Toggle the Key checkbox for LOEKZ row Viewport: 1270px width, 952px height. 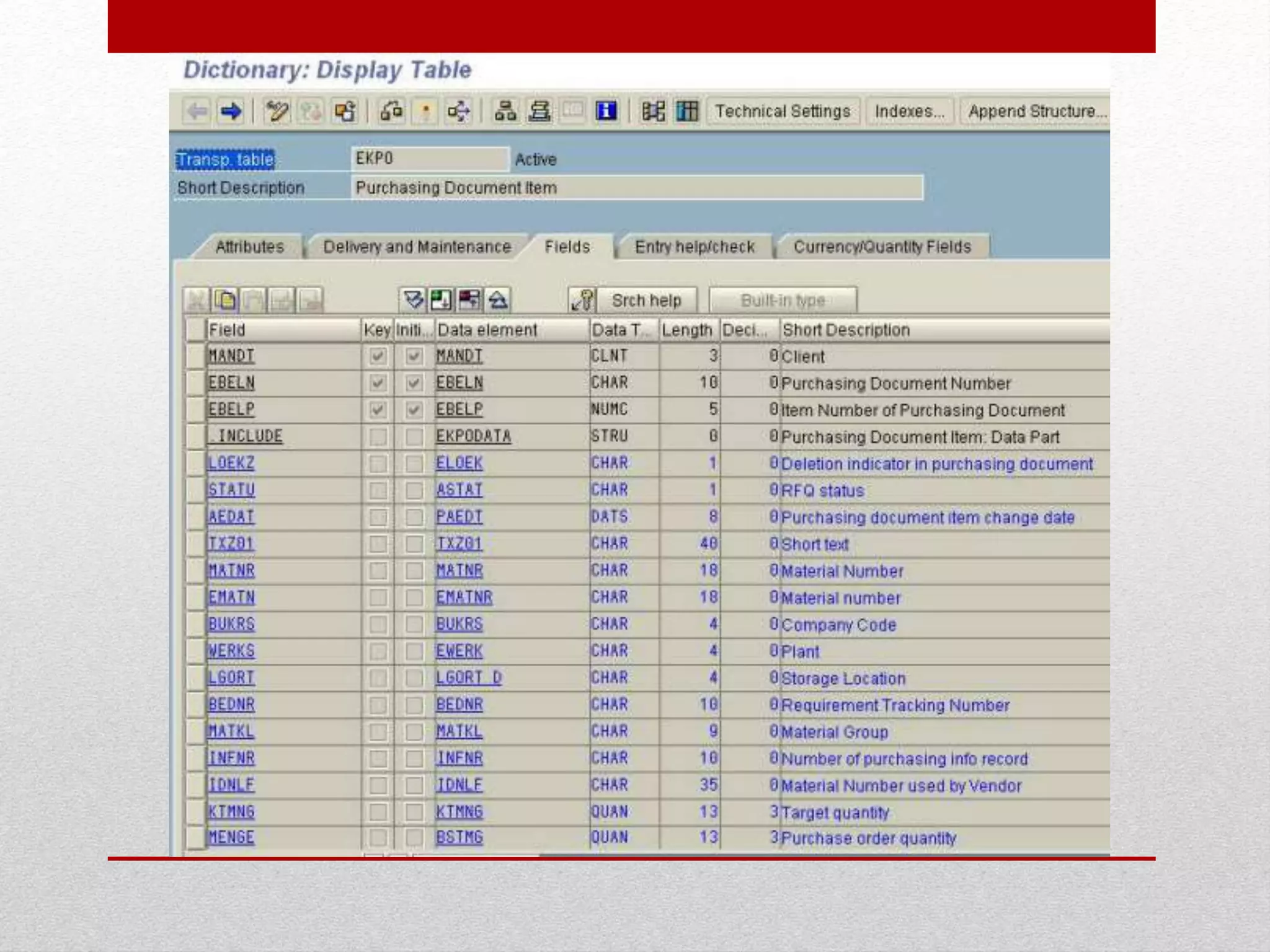[377, 464]
